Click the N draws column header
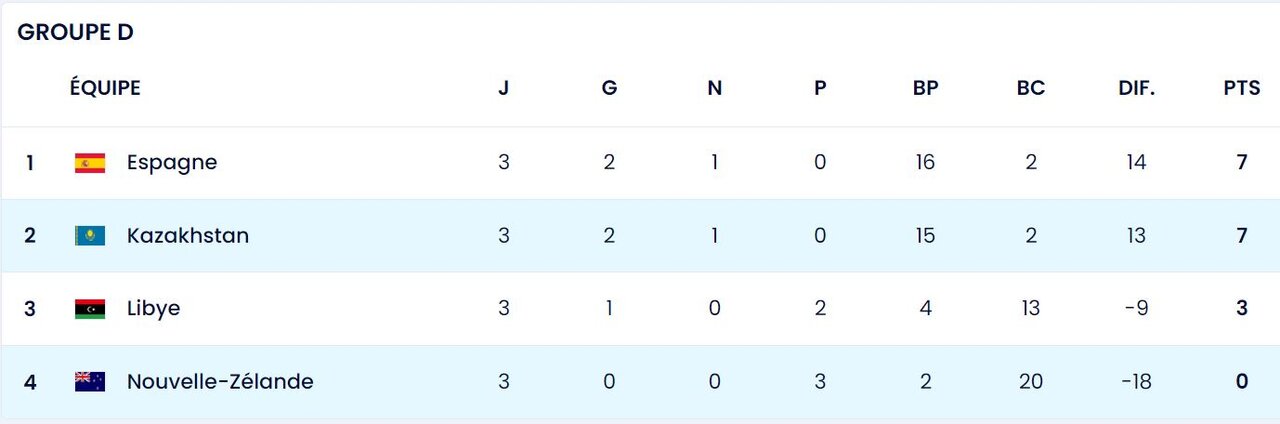Viewport: 1280px width, 424px height. (714, 88)
